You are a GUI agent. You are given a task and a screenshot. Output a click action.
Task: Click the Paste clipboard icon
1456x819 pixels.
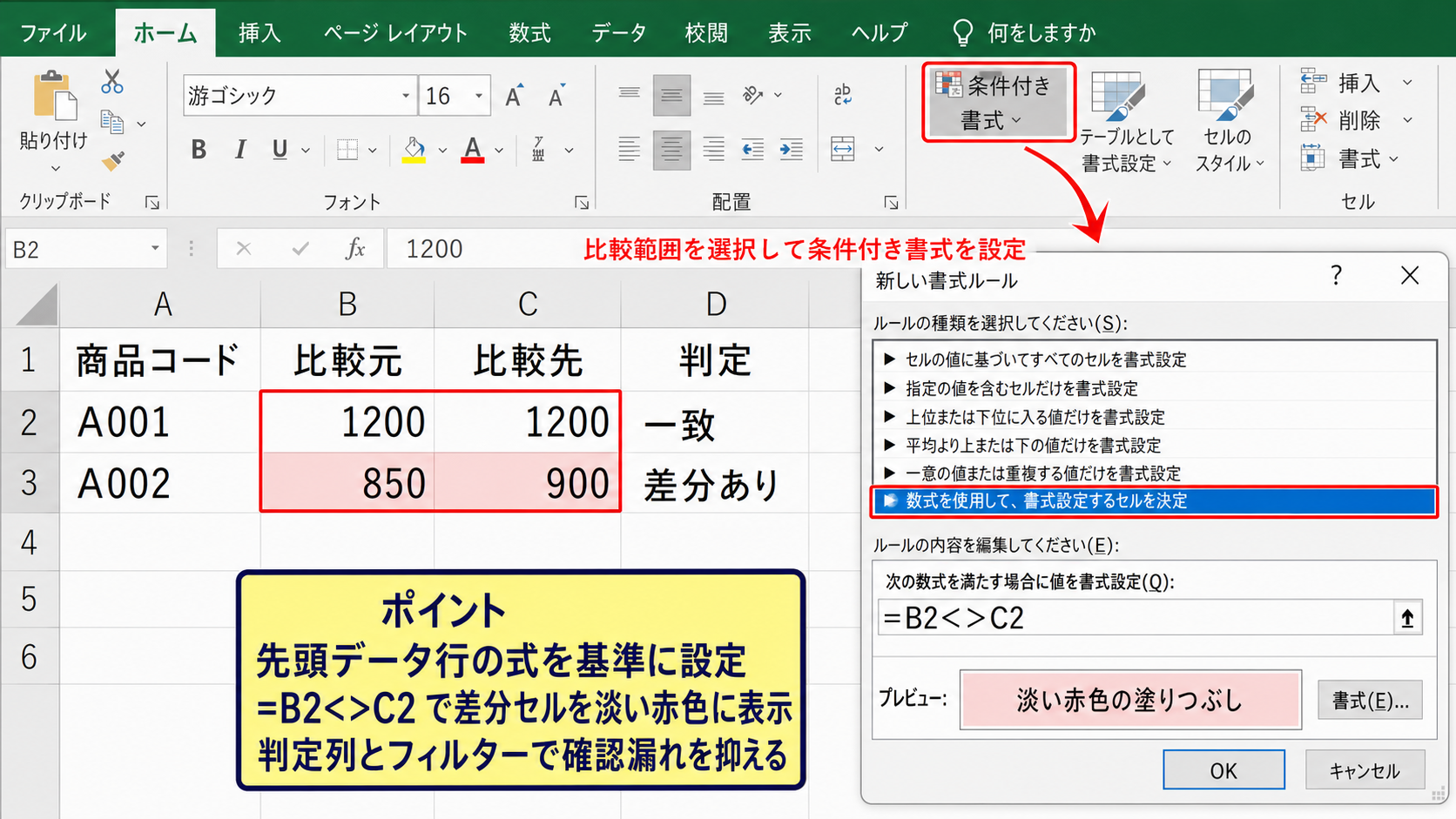[54, 96]
